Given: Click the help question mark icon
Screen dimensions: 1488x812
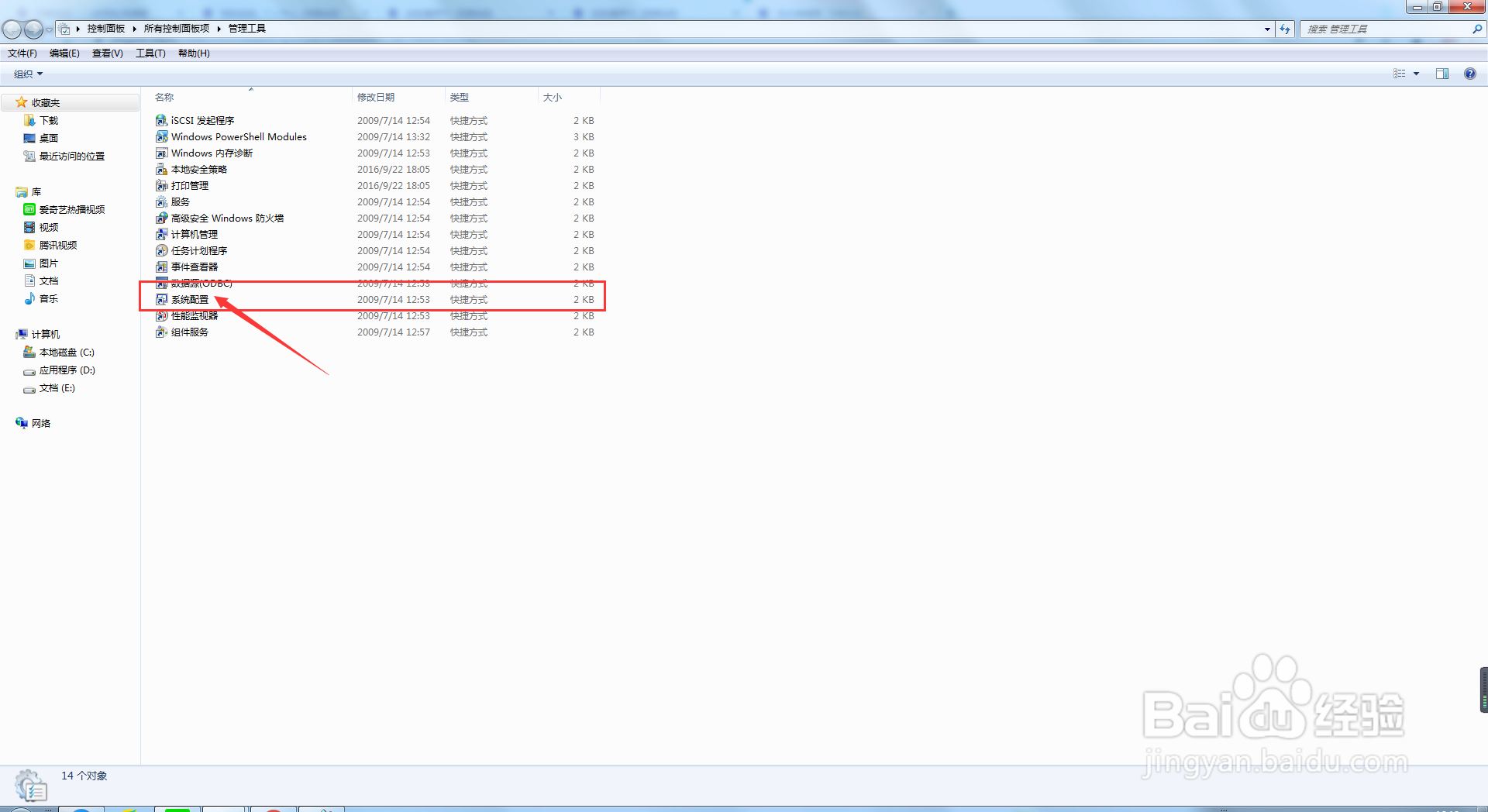Looking at the screenshot, I should pyautogui.click(x=1469, y=74).
